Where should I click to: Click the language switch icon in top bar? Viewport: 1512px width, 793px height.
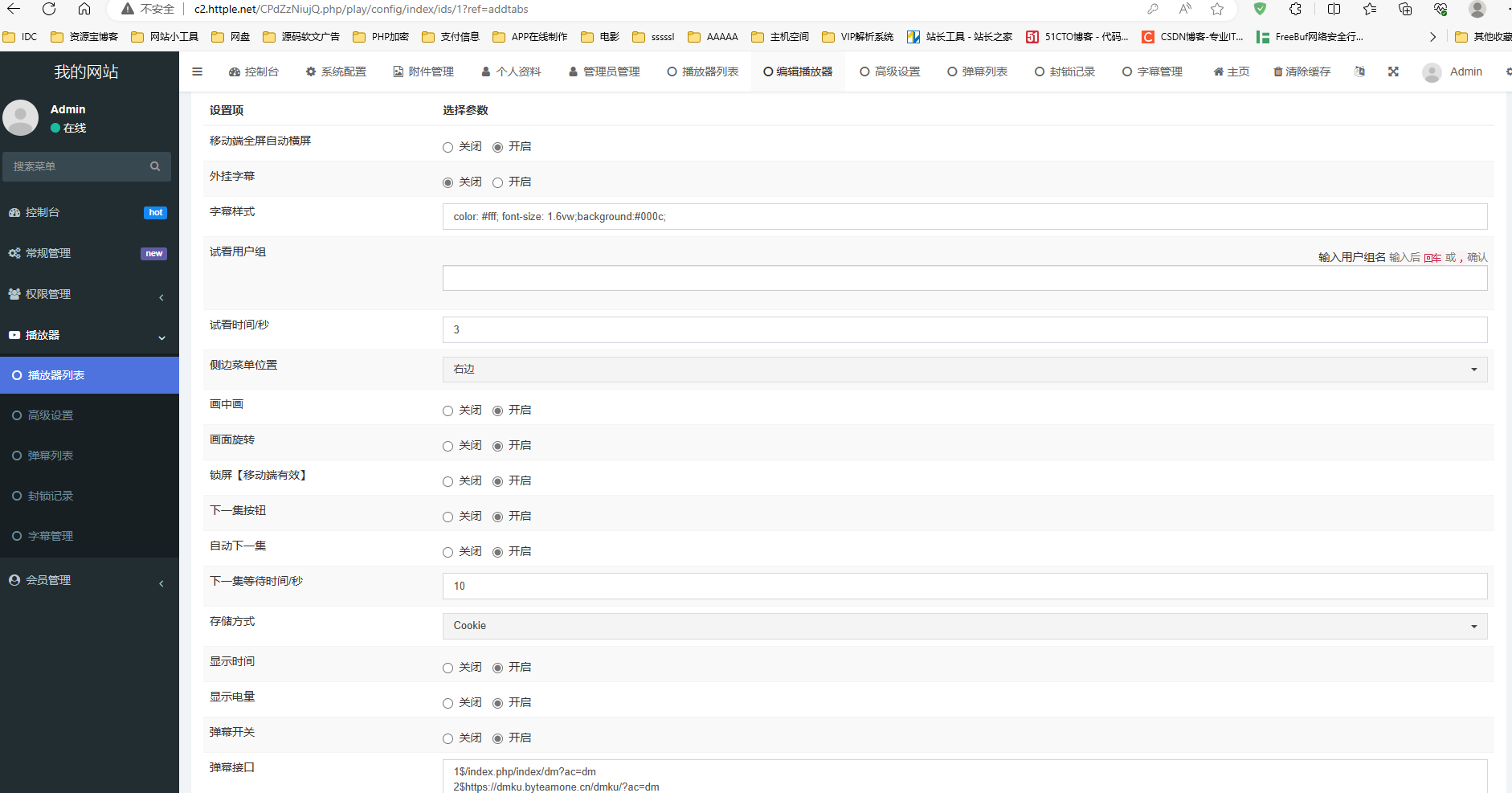(x=1359, y=72)
